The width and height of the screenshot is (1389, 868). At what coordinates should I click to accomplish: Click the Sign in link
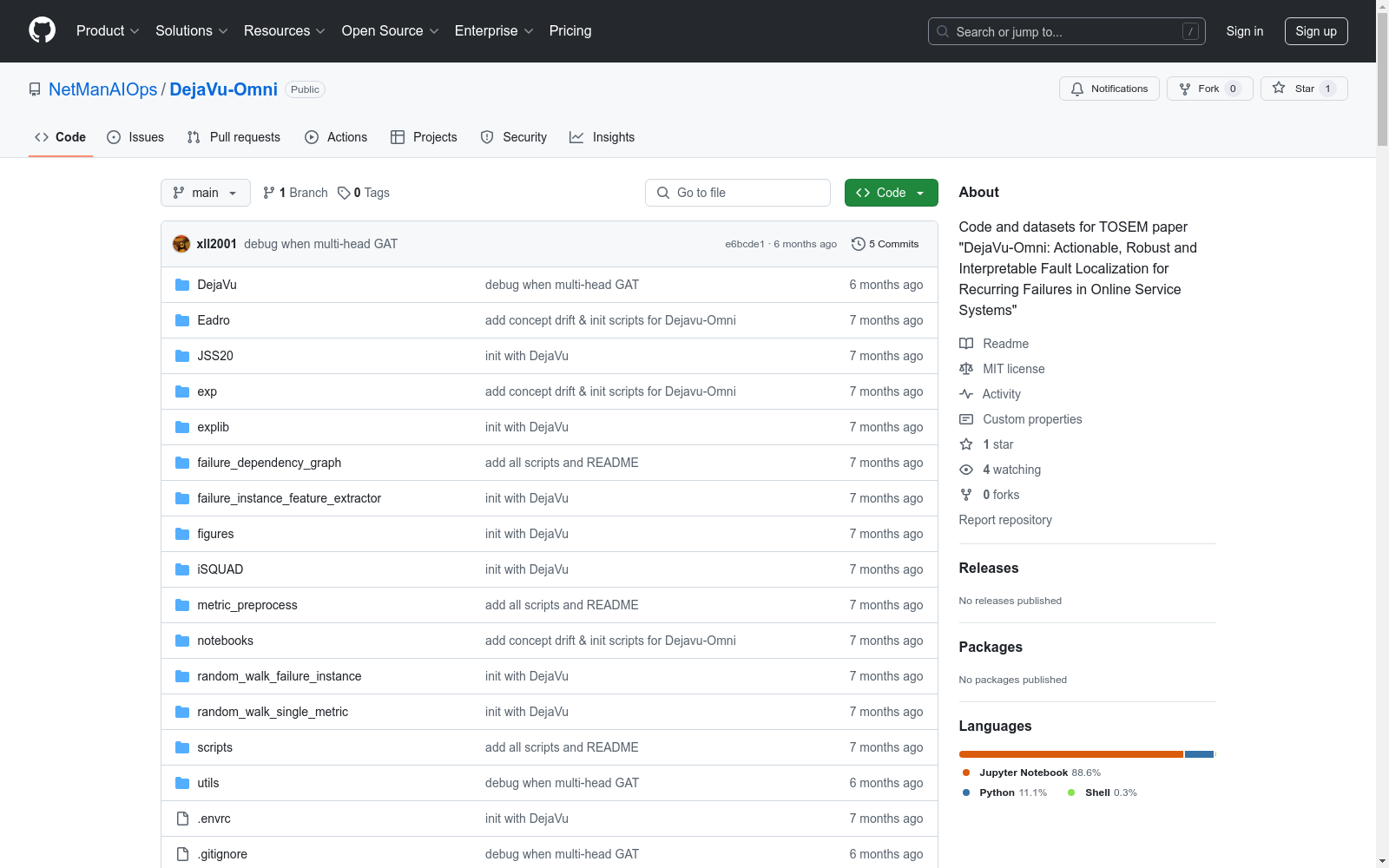(1245, 31)
